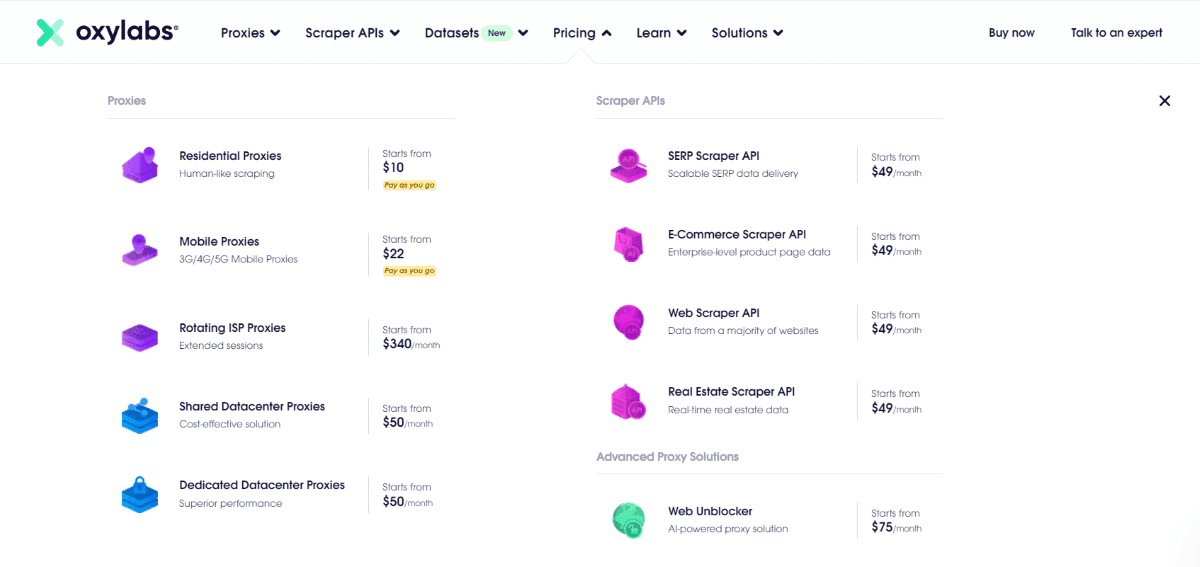The width and height of the screenshot is (1200, 567).
Task: Click the Superior performance description
Action: (231, 504)
